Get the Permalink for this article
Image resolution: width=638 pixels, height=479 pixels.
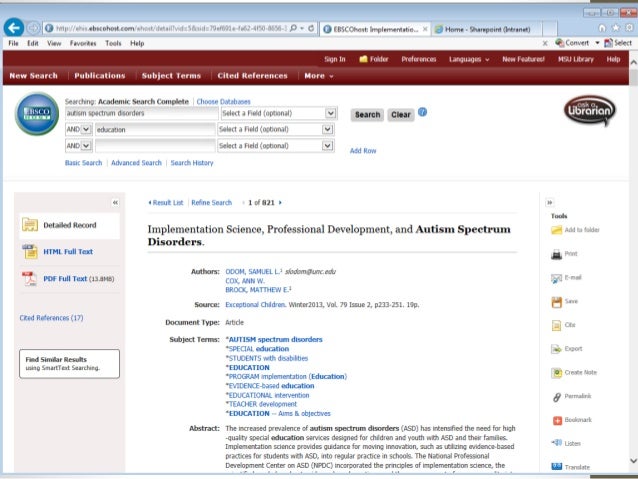(x=557, y=397)
